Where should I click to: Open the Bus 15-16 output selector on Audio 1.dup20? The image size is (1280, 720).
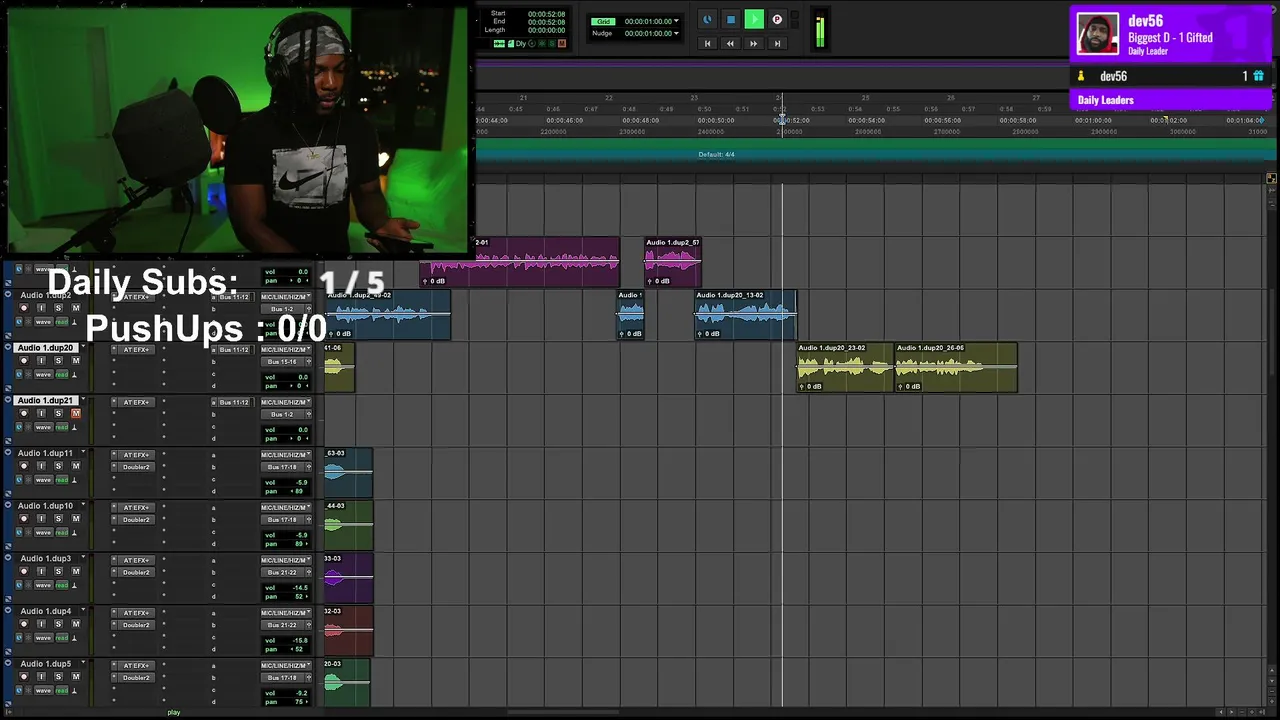pyautogui.click(x=284, y=362)
